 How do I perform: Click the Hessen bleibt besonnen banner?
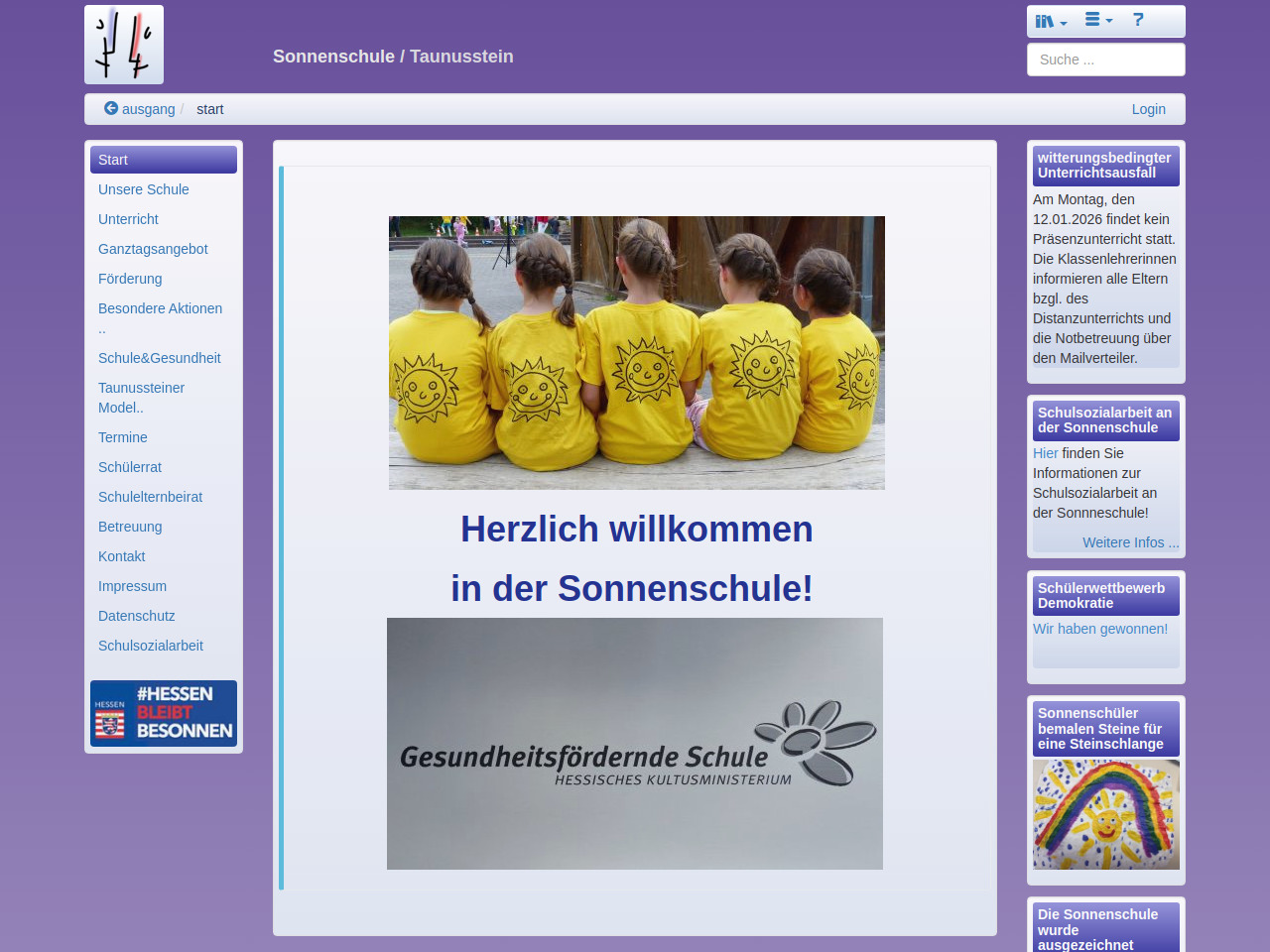pos(164,713)
